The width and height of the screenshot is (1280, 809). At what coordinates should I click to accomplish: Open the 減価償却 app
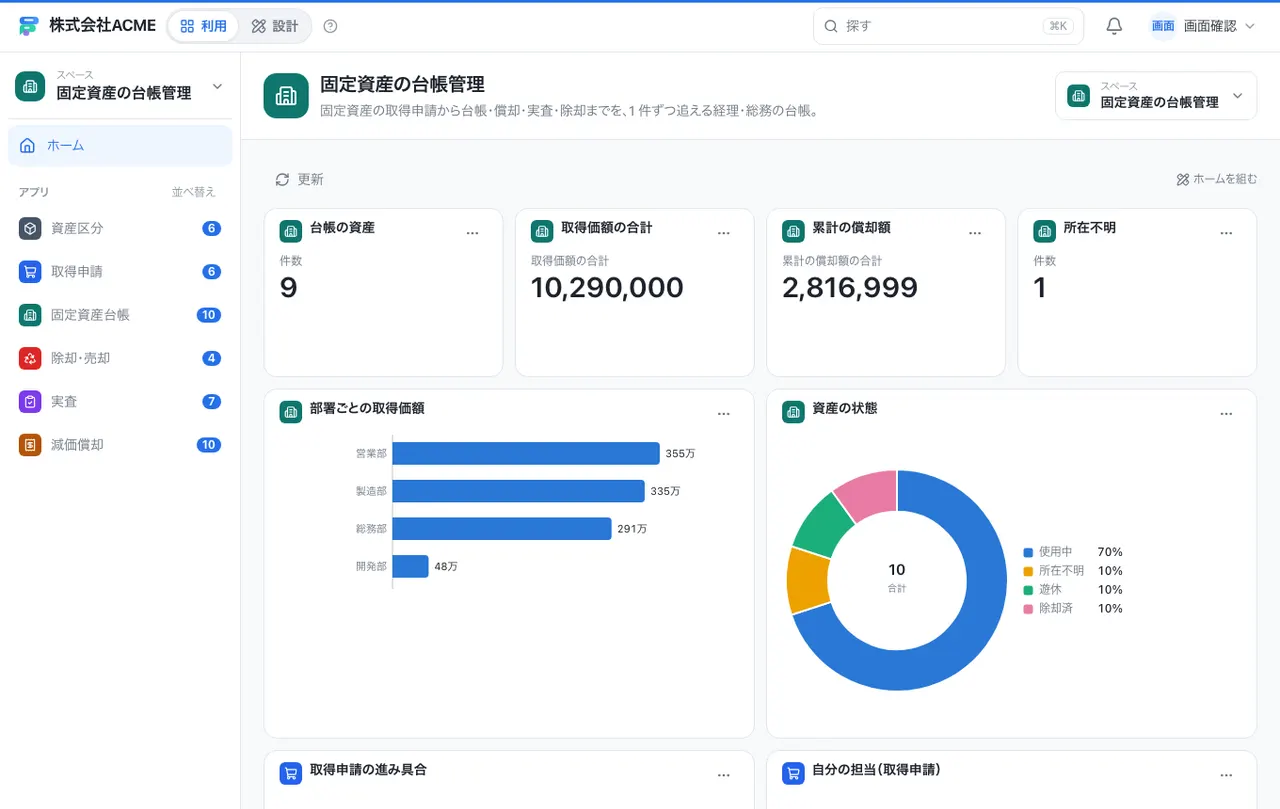point(120,445)
